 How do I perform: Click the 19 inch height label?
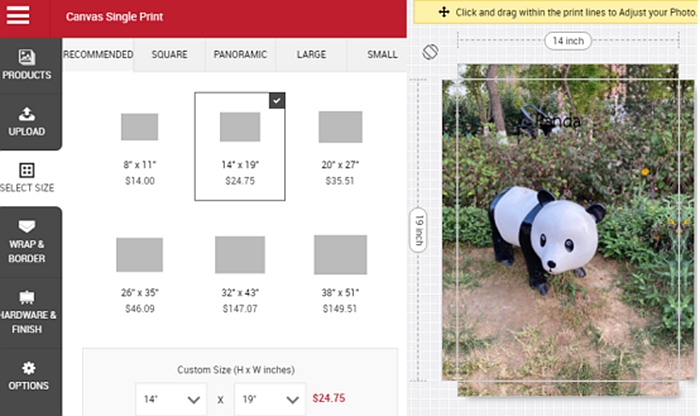pos(419,230)
